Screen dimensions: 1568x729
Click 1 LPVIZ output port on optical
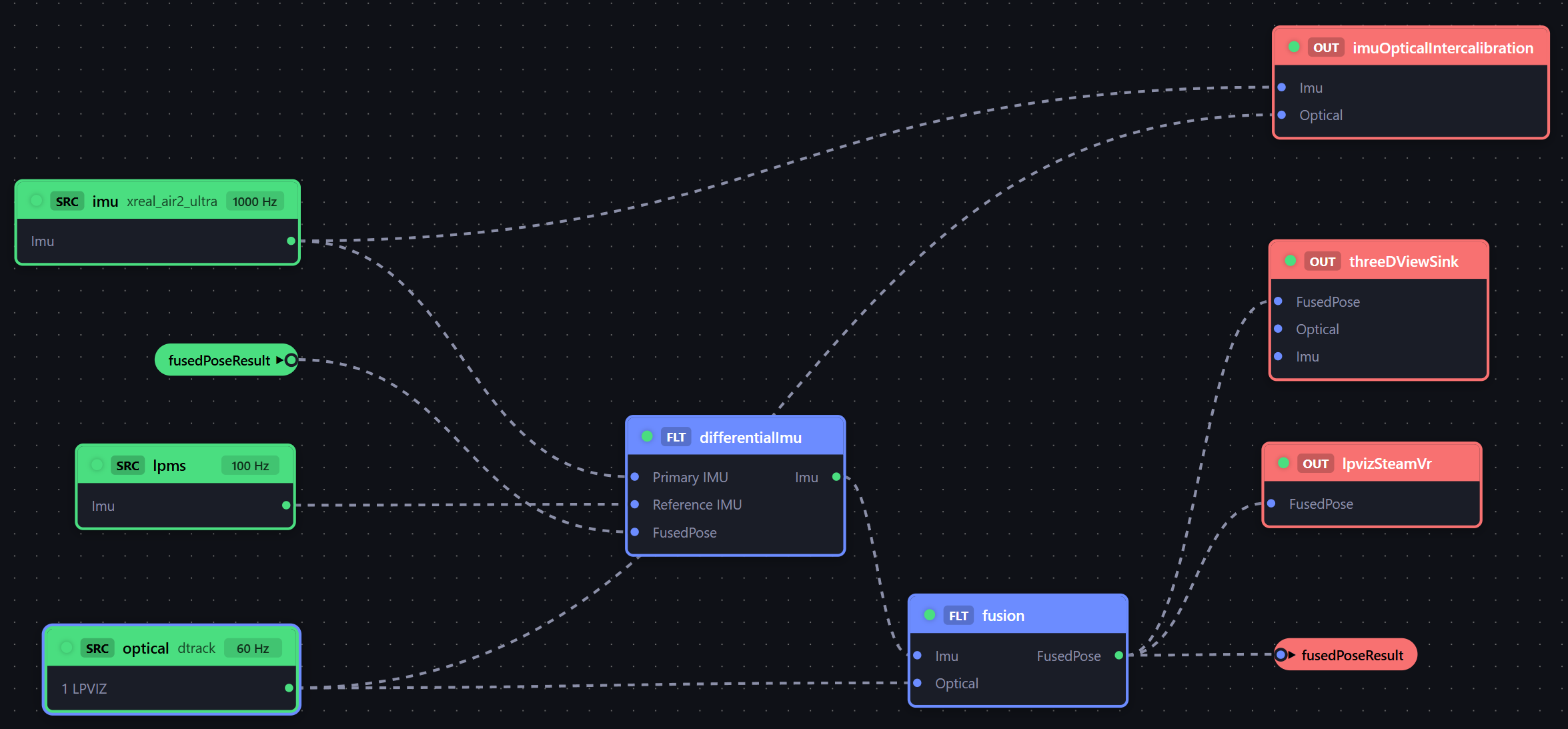[x=289, y=688]
